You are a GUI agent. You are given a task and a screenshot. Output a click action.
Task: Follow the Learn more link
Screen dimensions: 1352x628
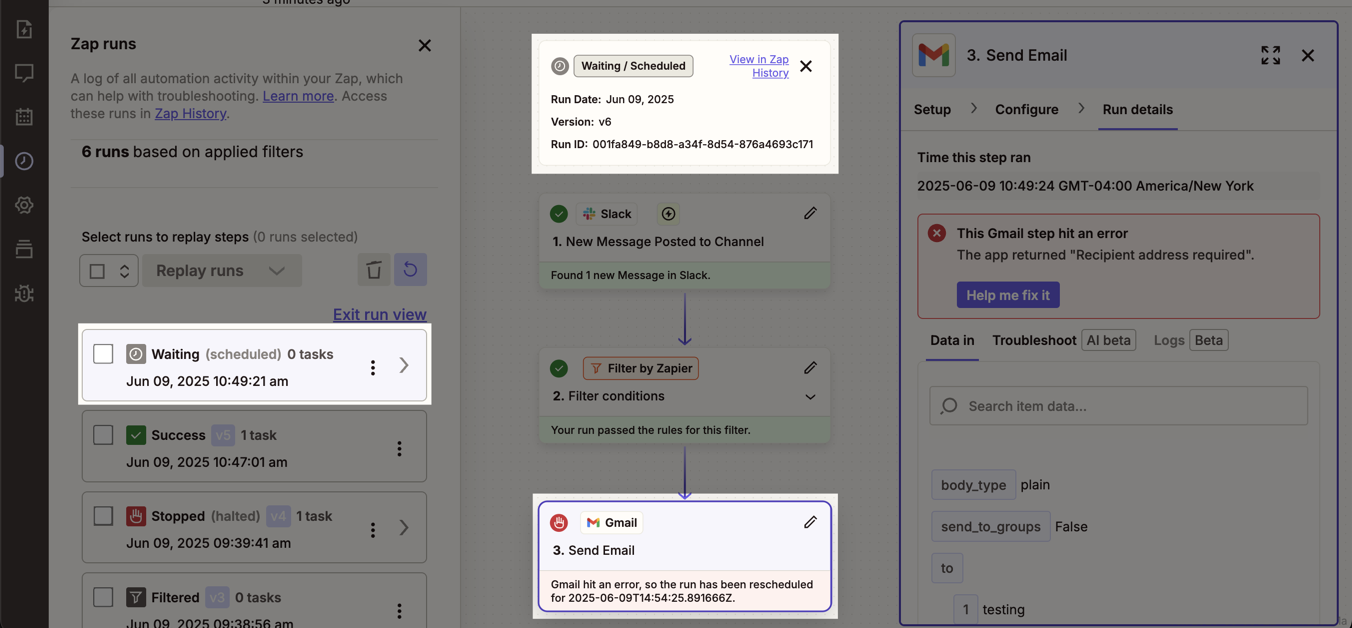[x=298, y=96]
